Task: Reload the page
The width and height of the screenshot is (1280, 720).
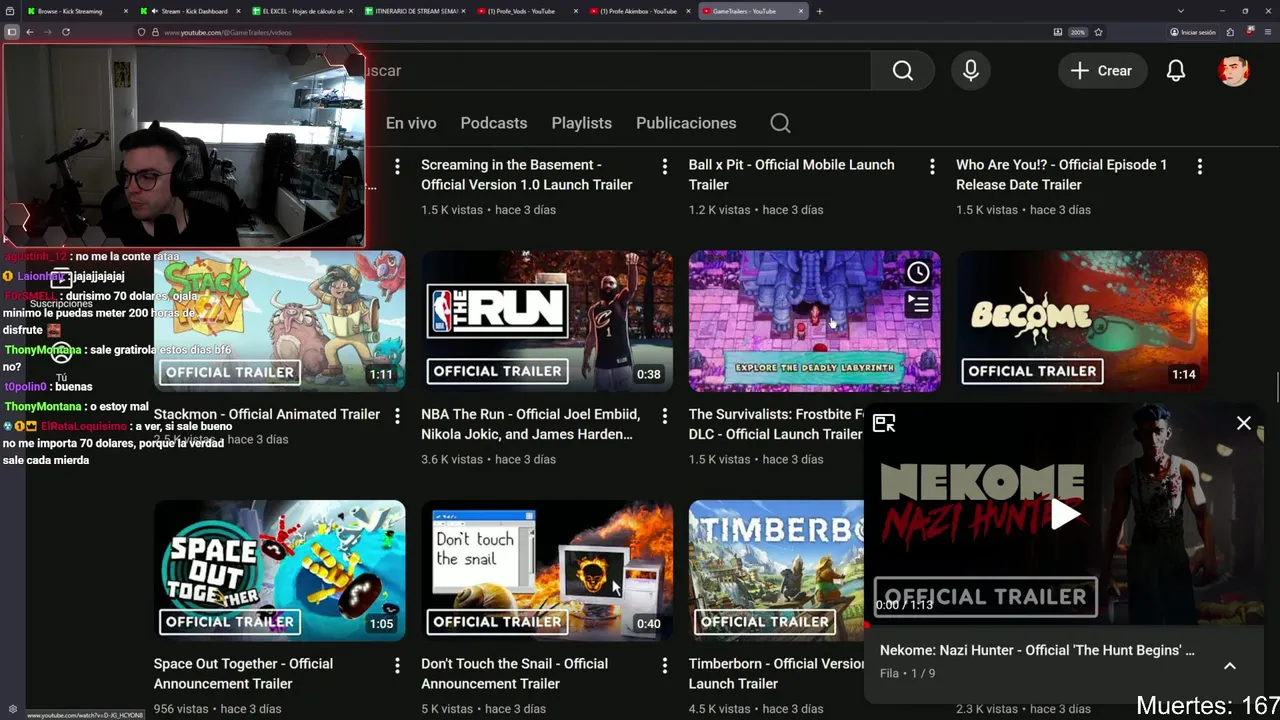Action: point(66,32)
